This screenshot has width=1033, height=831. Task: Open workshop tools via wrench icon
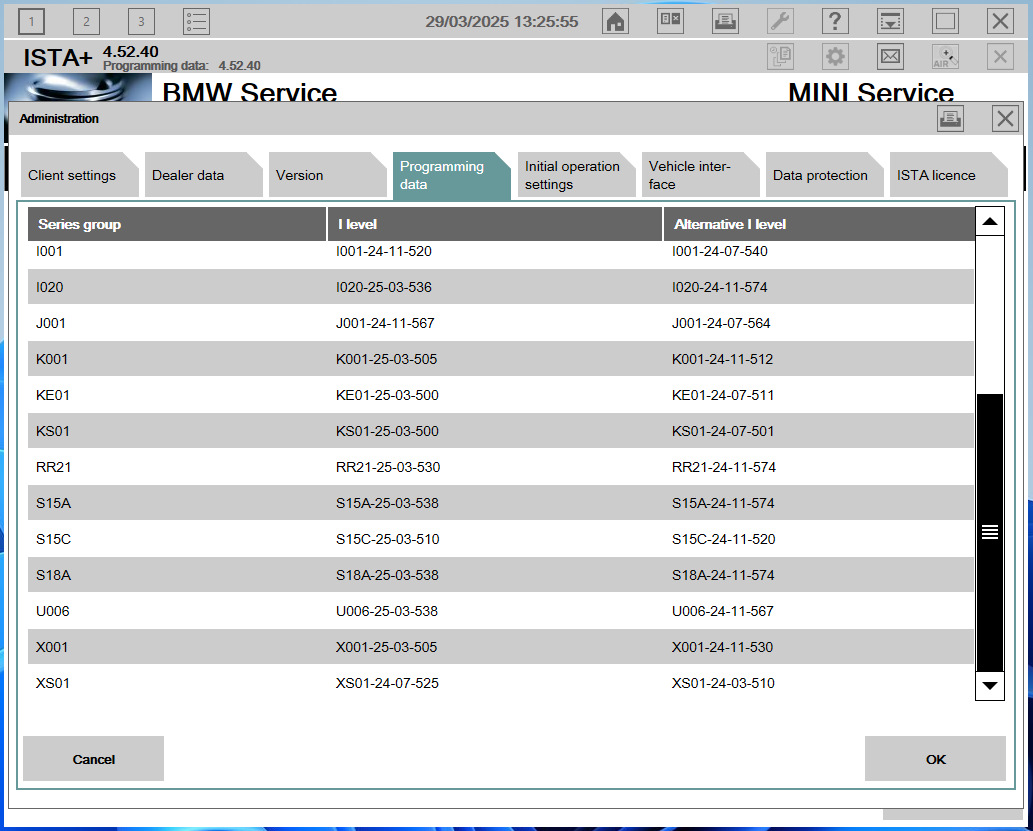pyautogui.click(x=780, y=20)
